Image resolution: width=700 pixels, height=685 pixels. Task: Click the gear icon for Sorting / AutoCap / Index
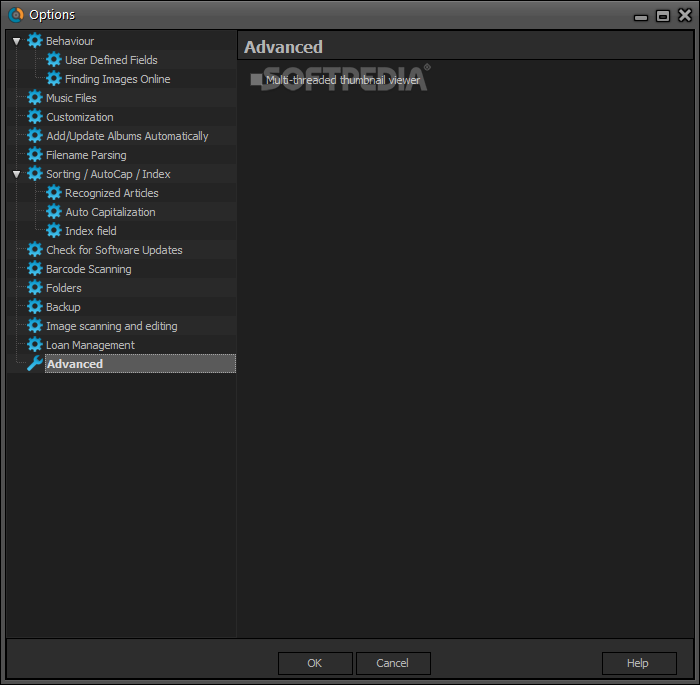35,174
